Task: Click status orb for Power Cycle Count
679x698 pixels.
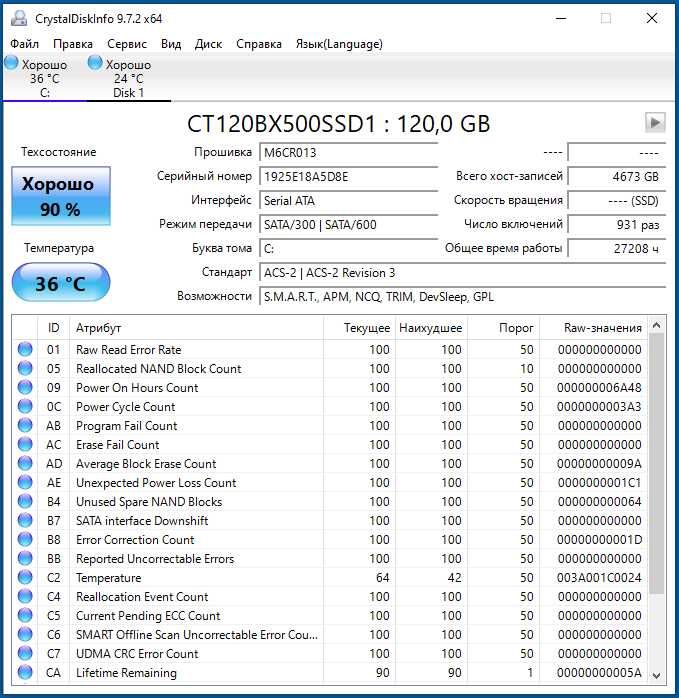Action: 25,406
